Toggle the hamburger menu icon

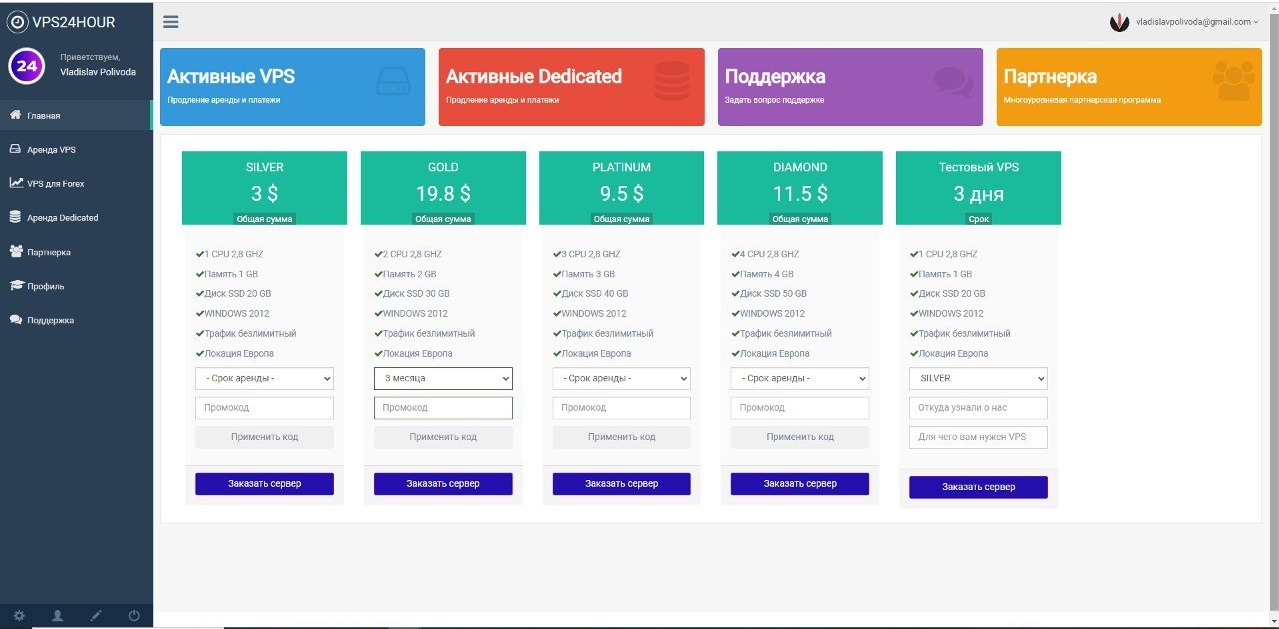pyautogui.click(x=170, y=21)
